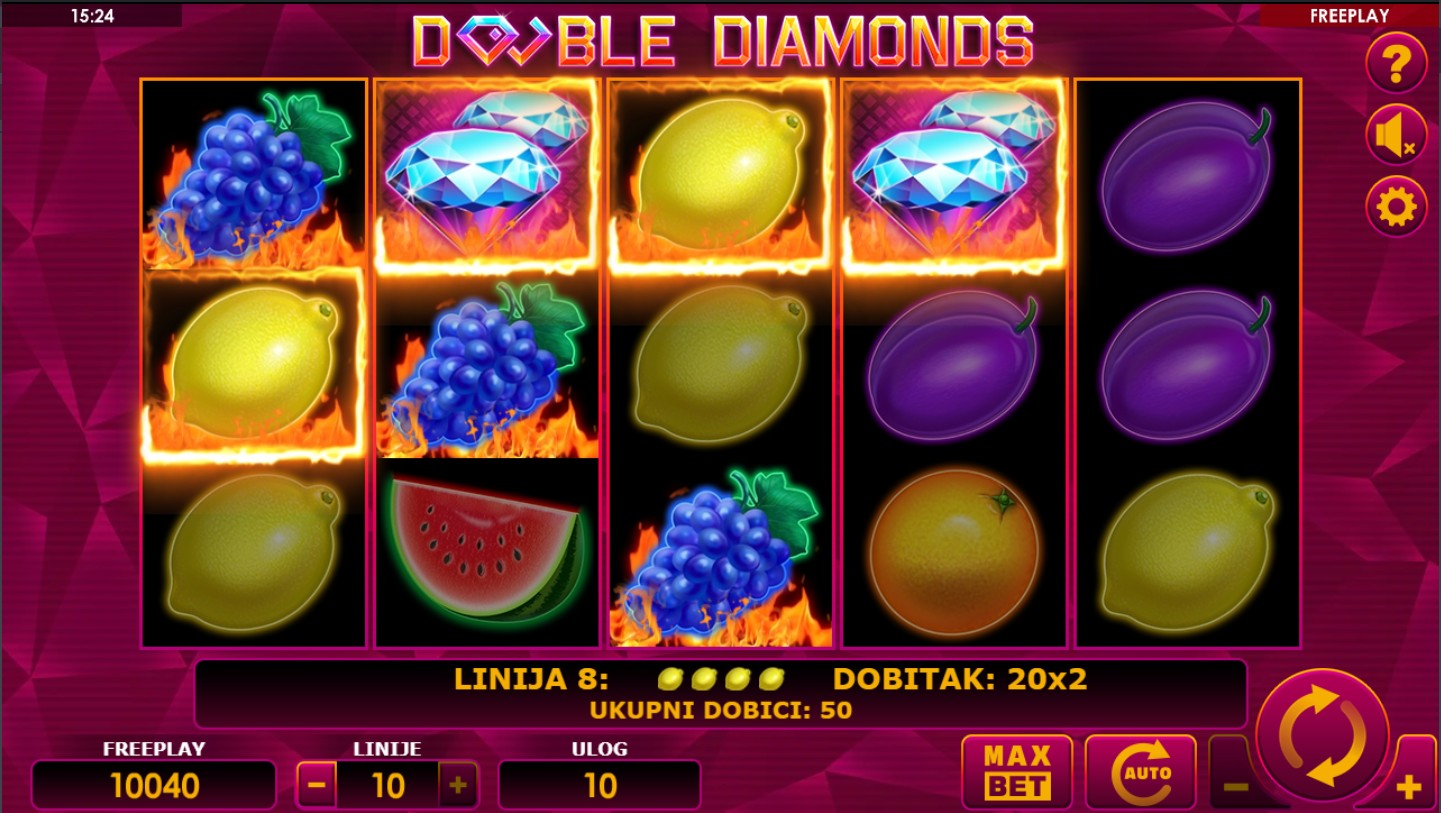The image size is (1441, 813).
Task: Spin the reels with the round arrows button
Action: coord(1322,735)
